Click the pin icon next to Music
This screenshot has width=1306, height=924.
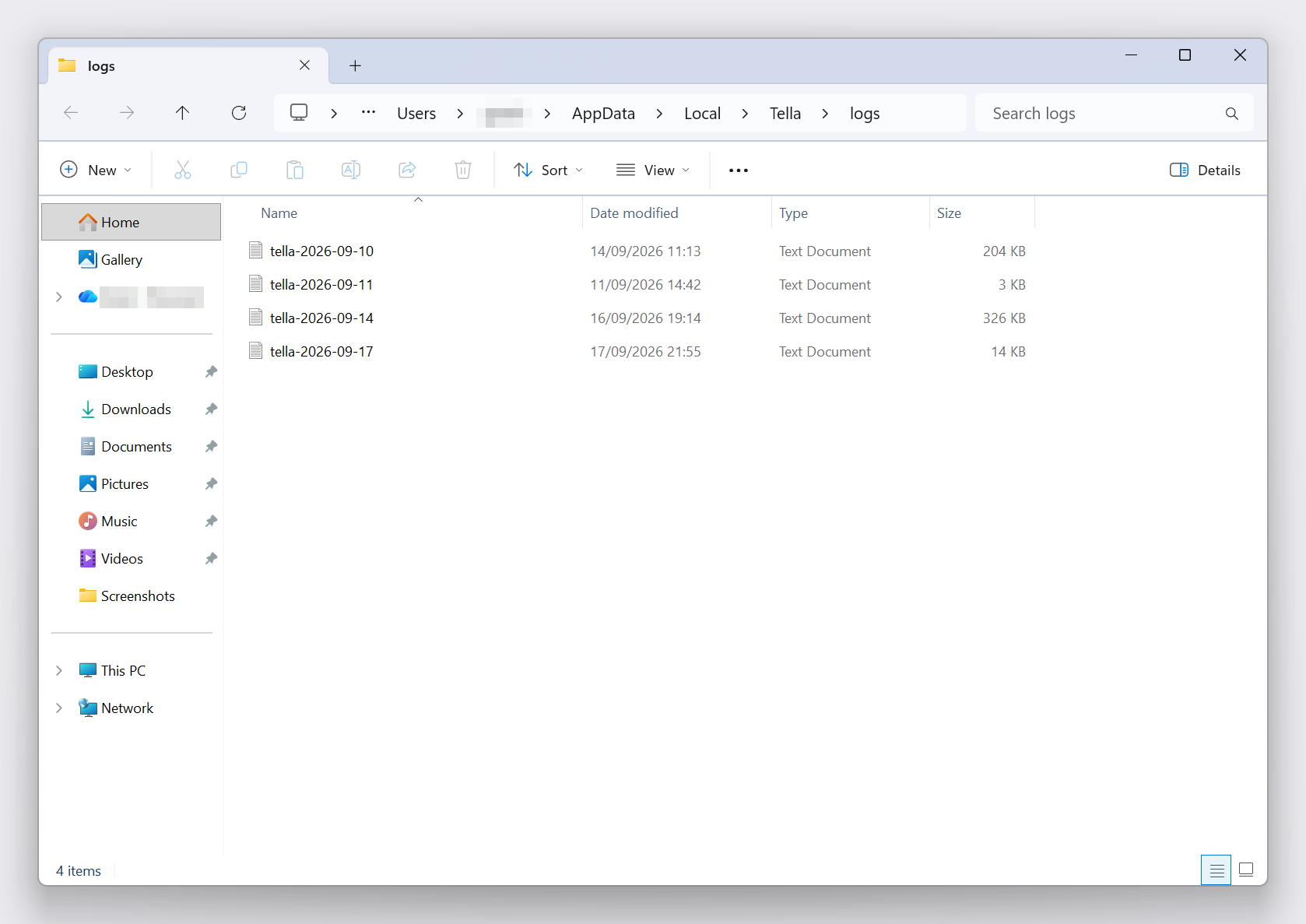point(211,522)
